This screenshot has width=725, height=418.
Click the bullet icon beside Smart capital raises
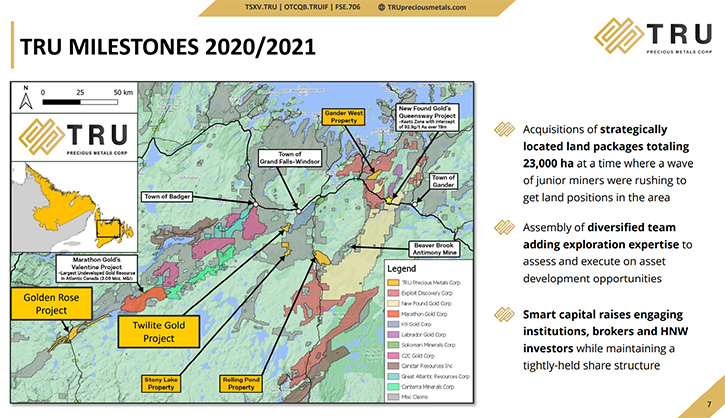pos(504,314)
